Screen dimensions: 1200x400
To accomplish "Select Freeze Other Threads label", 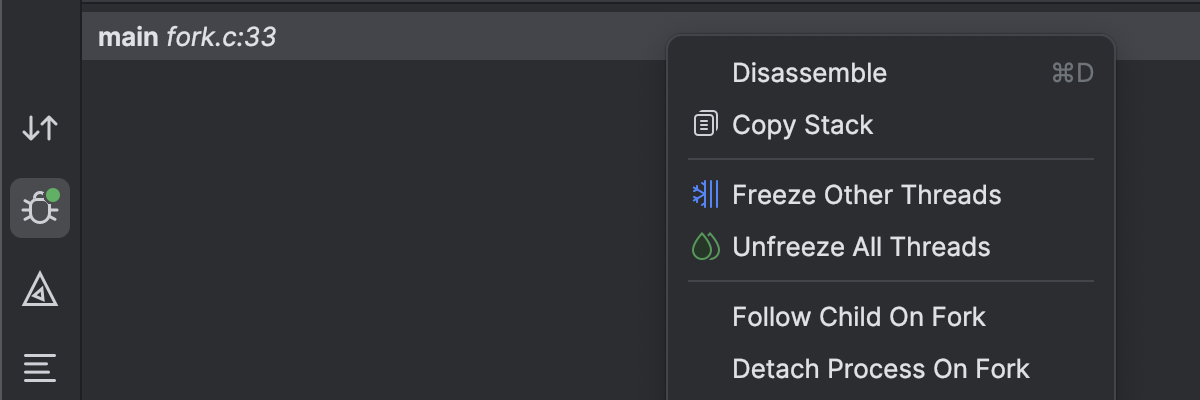I will (x=867, y=195).
